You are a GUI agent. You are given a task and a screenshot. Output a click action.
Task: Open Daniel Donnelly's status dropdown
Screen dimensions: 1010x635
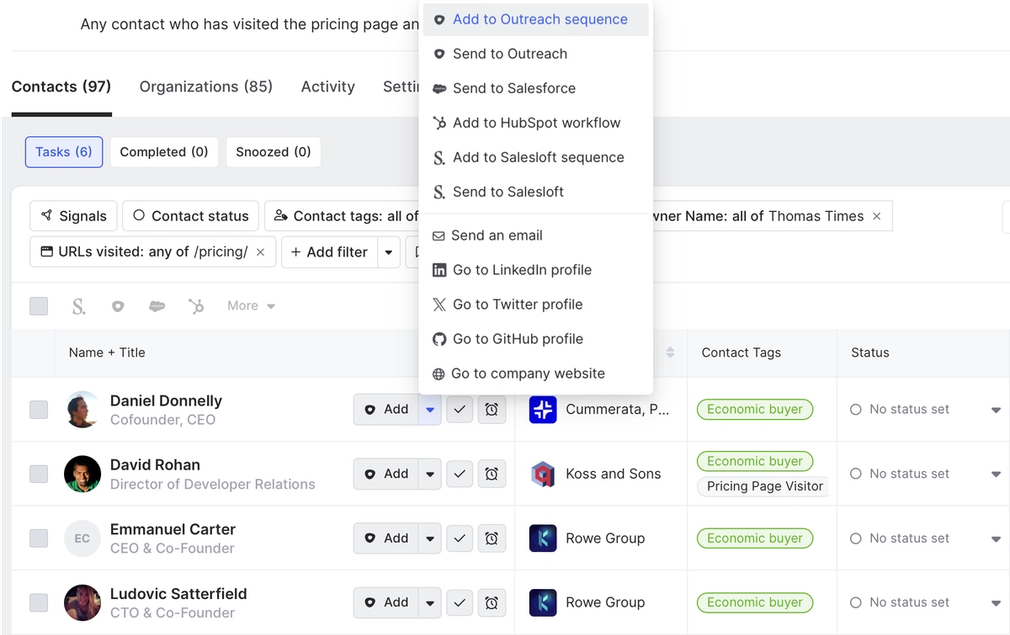point(995,410)
